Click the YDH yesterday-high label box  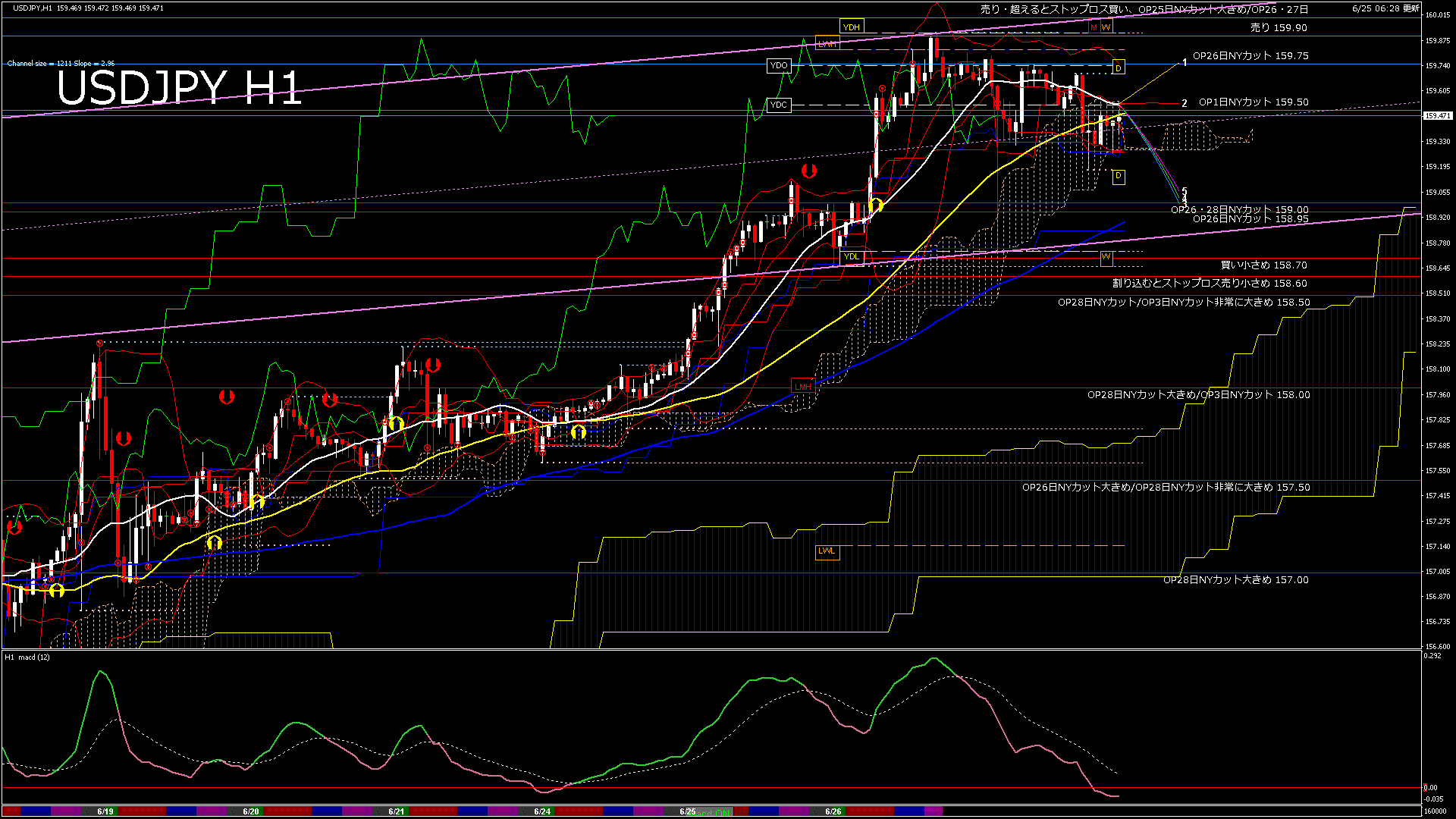[x=852, y=27]
